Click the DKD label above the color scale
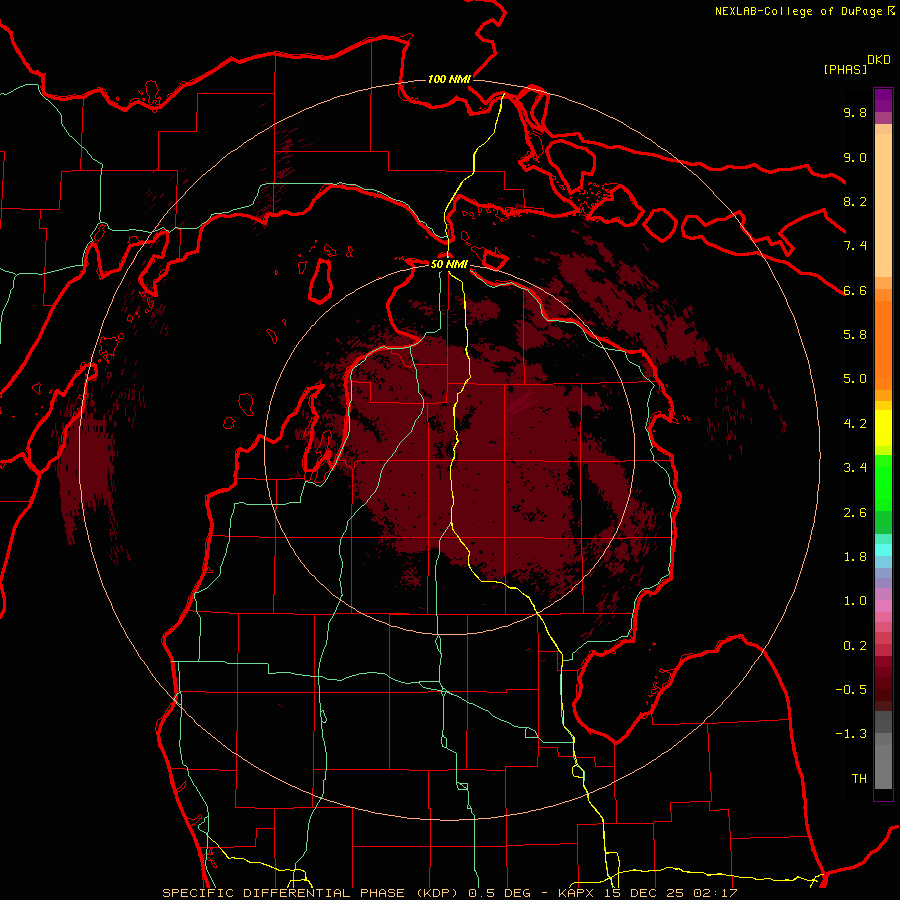This screenshot has width=900, height=900. tap(879, 60)
